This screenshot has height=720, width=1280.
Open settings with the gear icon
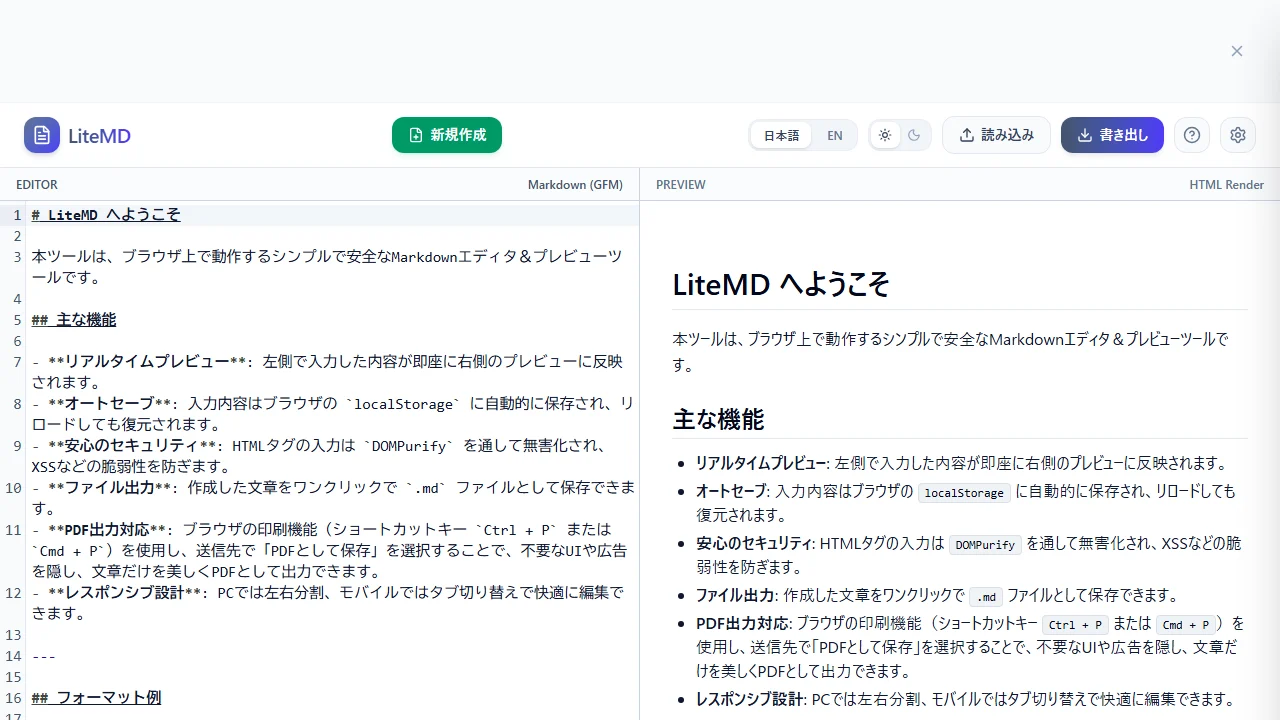(x=1238, y=135)
